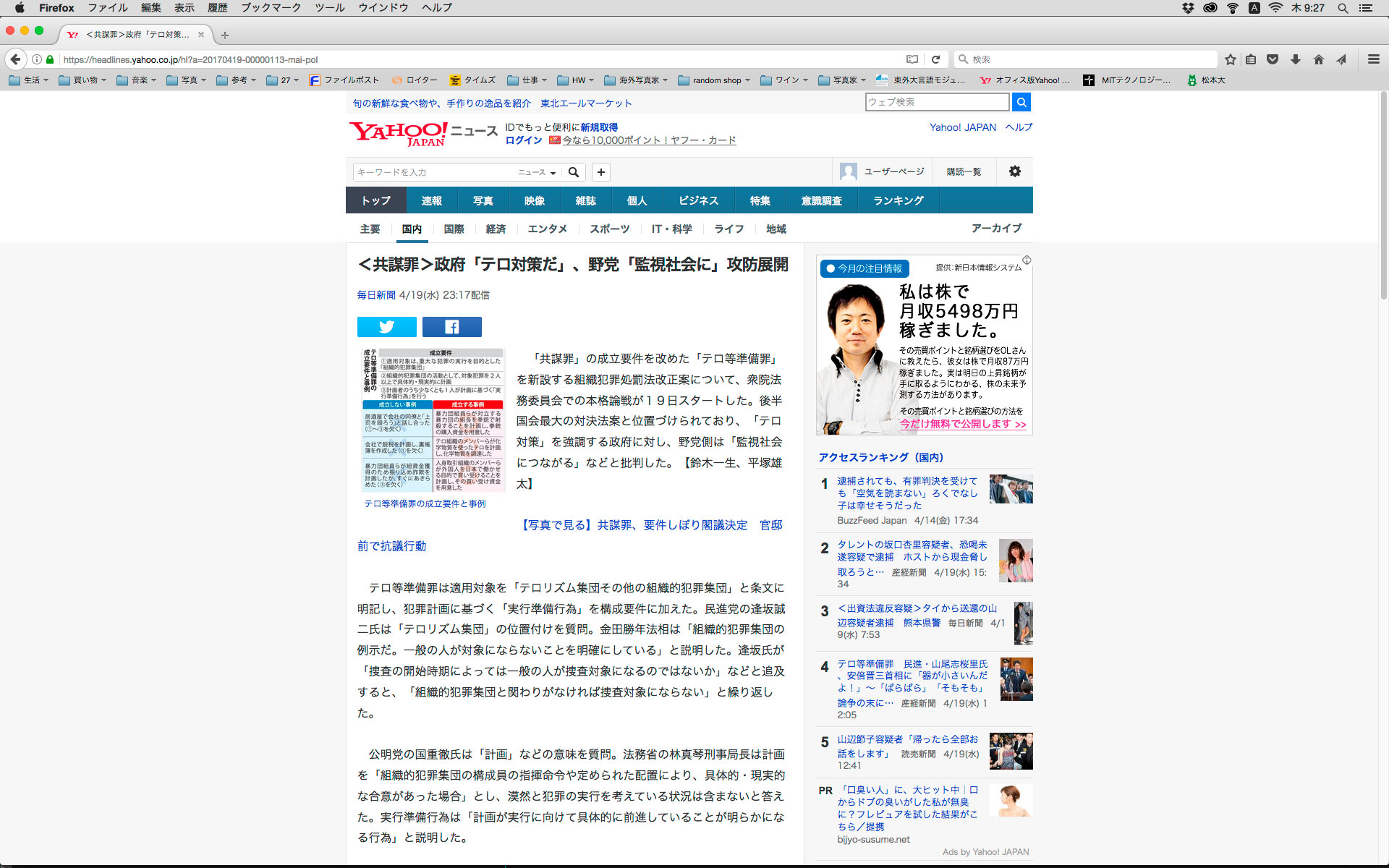Open Firefox downloads arrow icon
1389x868 pixels.
point(1296,59)
